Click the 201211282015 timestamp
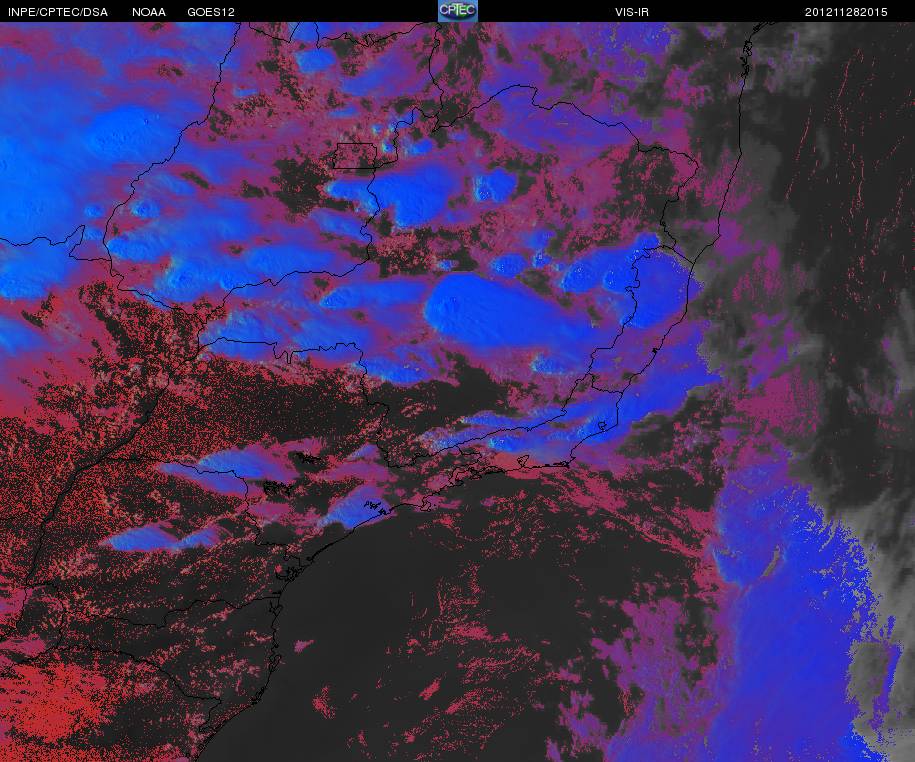This screenshot has width=915, height=762. 846,12
